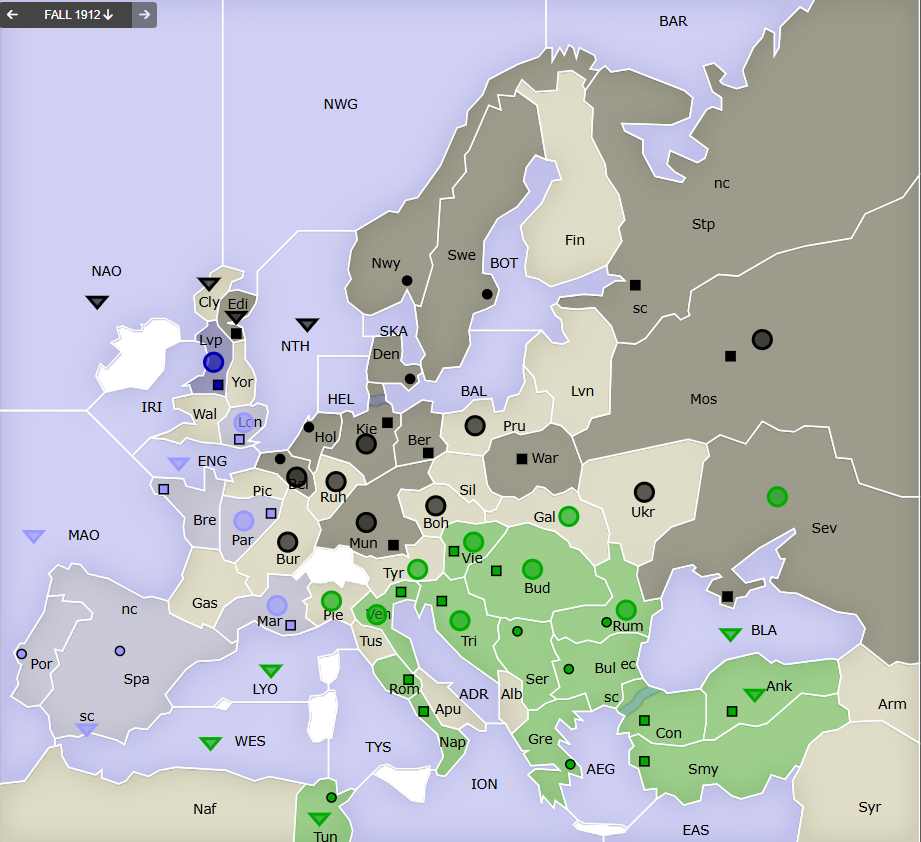Viewport: 921px width, 842px height.
Task: Click the ION sea label
Action: point(484,784)
